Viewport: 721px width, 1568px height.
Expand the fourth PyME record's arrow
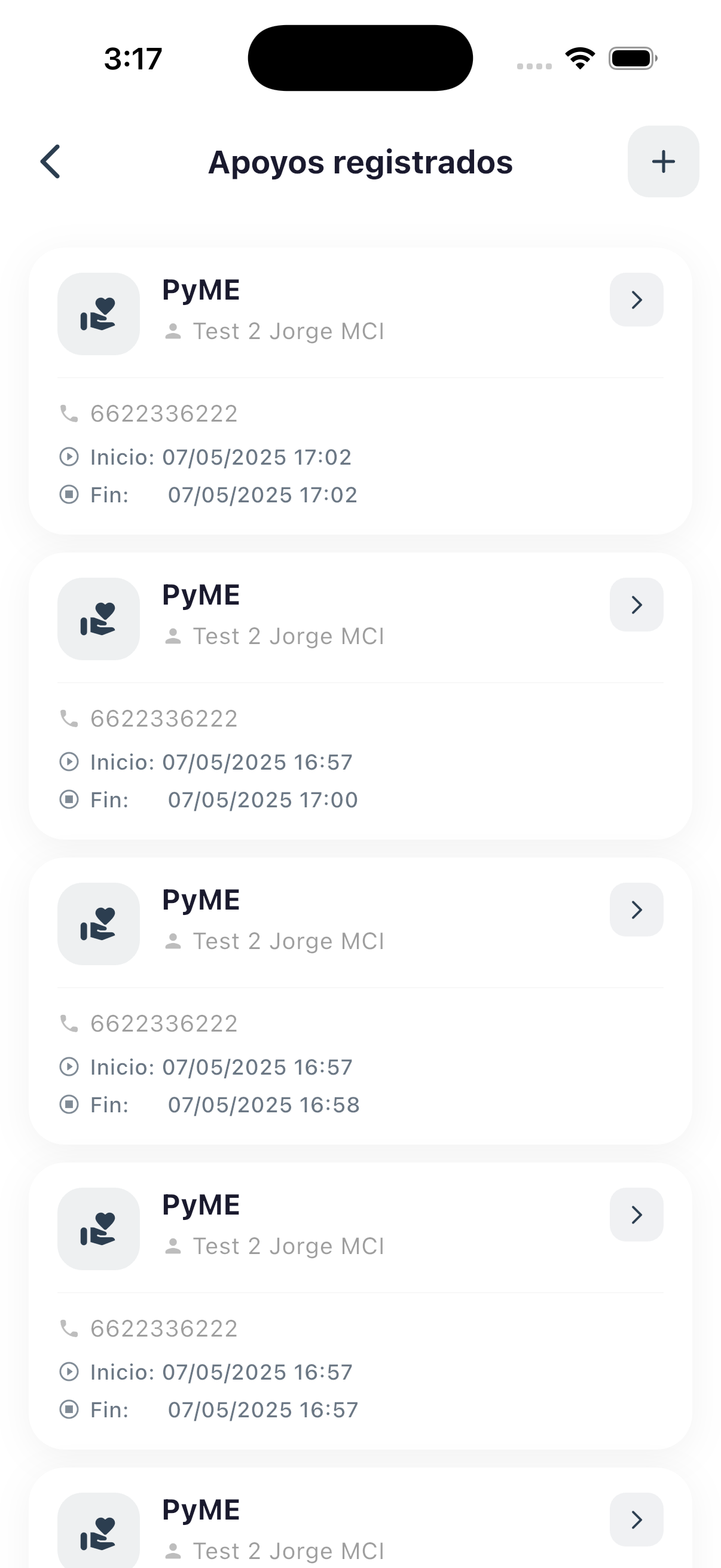pyautogui.click(x=637, y=1215)
